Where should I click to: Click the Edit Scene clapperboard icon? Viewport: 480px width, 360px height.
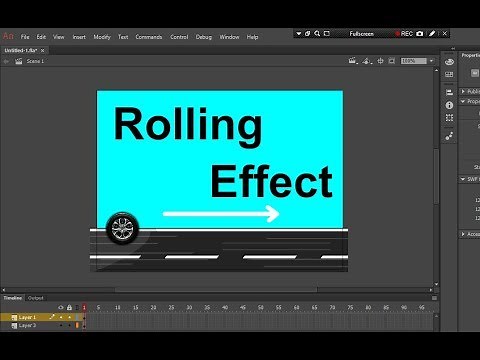tap(353, 61)
